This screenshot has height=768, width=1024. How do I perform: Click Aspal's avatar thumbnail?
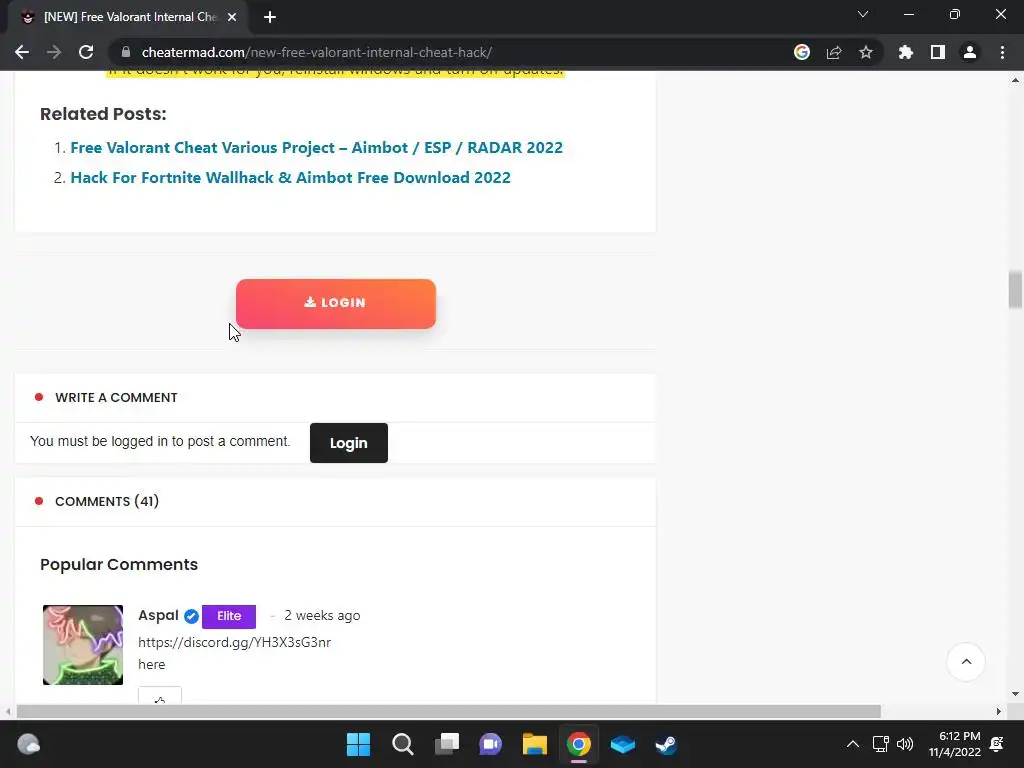tap(83, 645)
